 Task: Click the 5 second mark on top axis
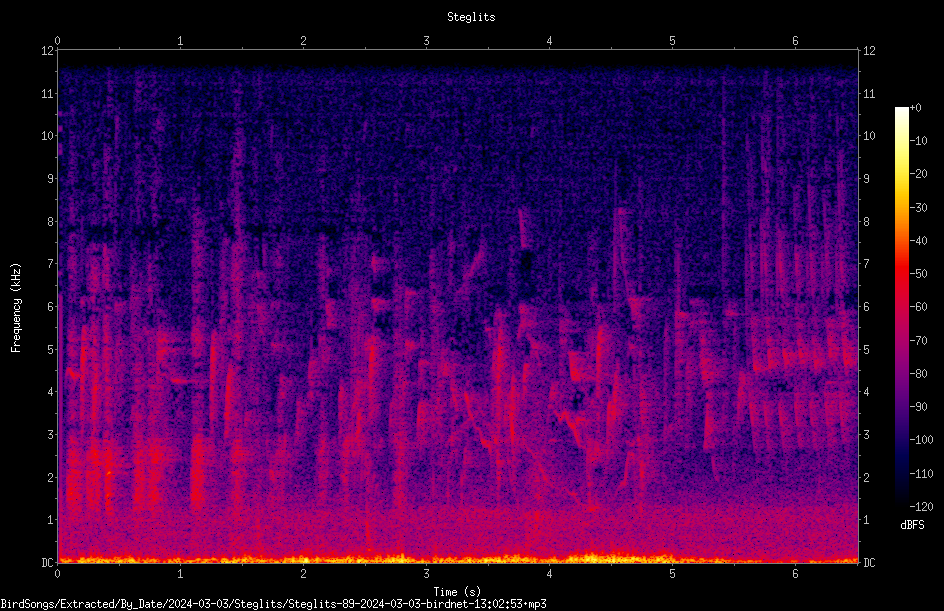[x=672, y=41]
